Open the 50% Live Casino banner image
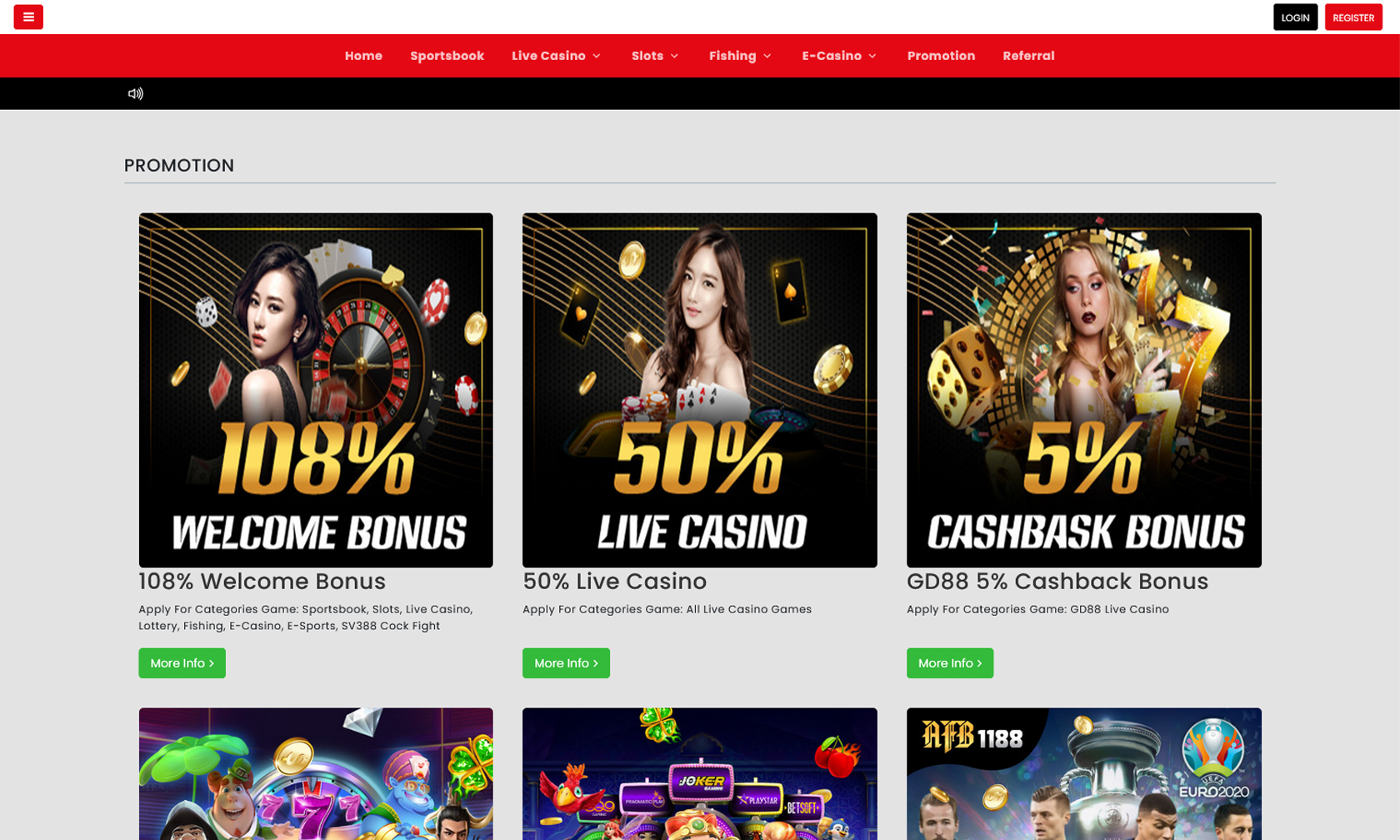1400x840 pixels. click(x=700, y=390)
